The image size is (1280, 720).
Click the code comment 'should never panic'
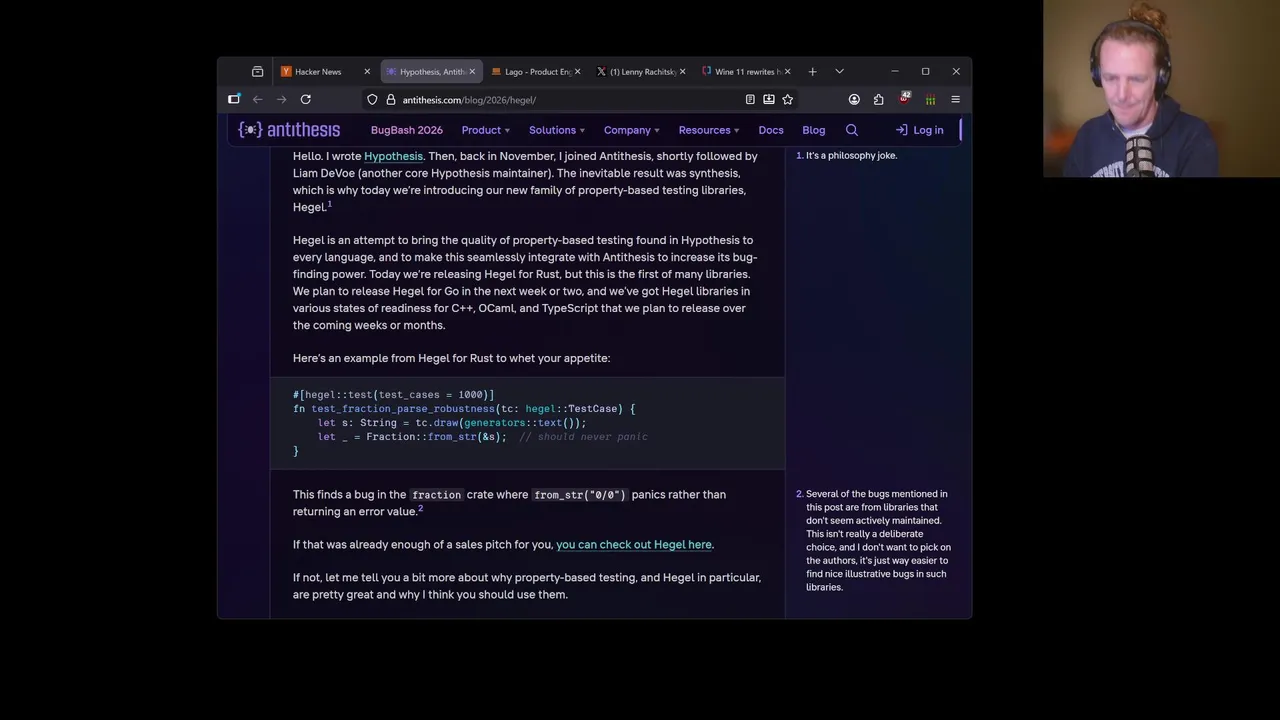(x=583, y=437)
